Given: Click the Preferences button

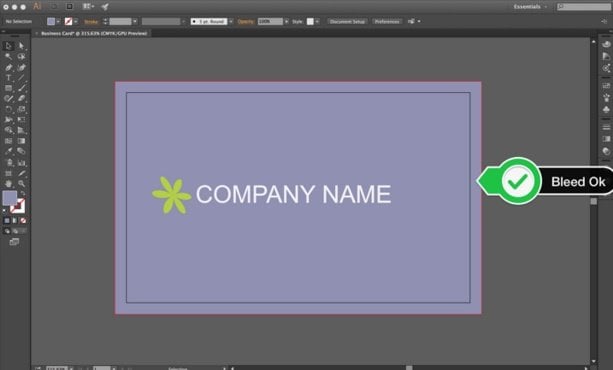Looking at the screenshot, I should [387, 22].
